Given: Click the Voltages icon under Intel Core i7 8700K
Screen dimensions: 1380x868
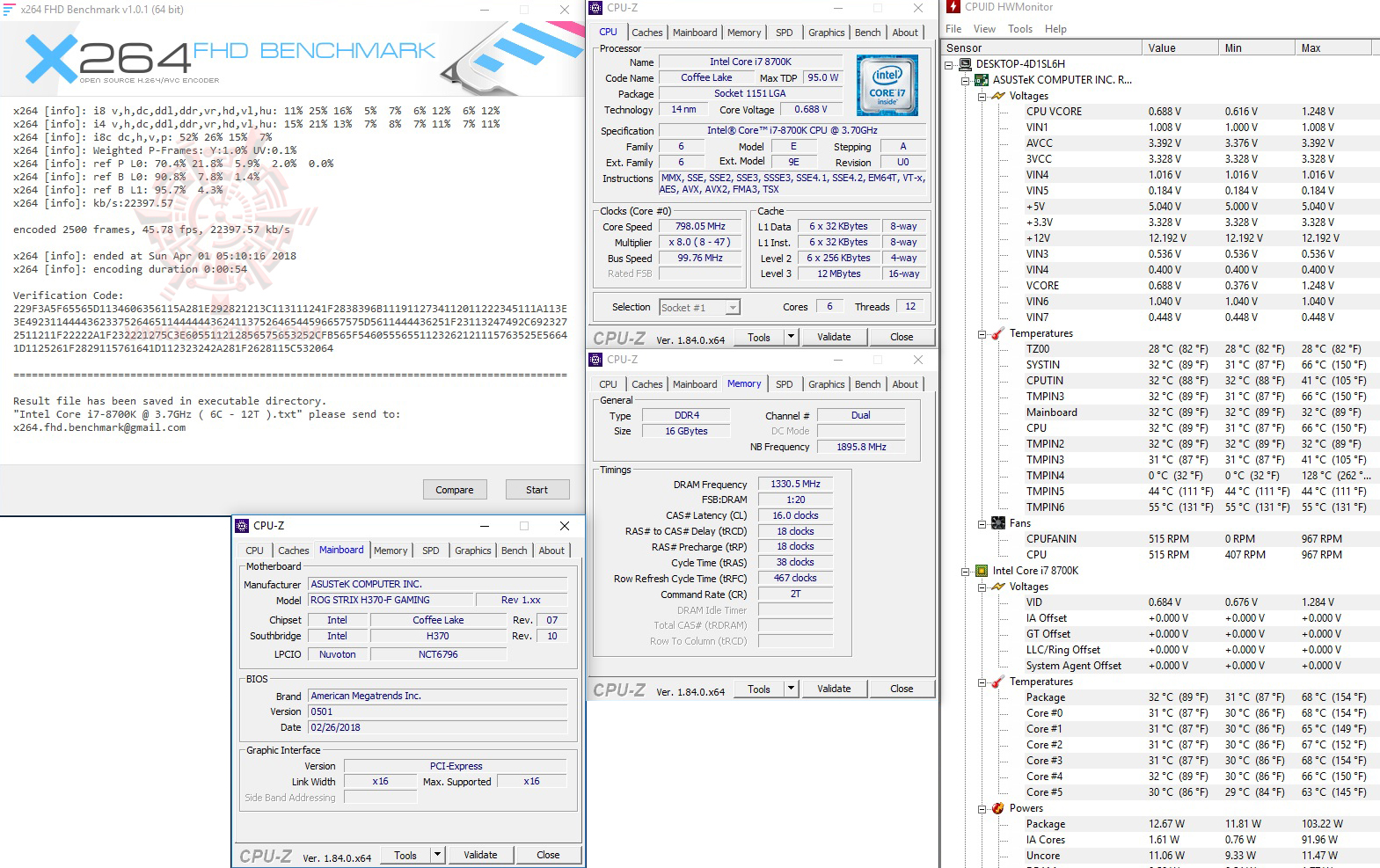Looking at the screenshot, I should coord(998,587).
